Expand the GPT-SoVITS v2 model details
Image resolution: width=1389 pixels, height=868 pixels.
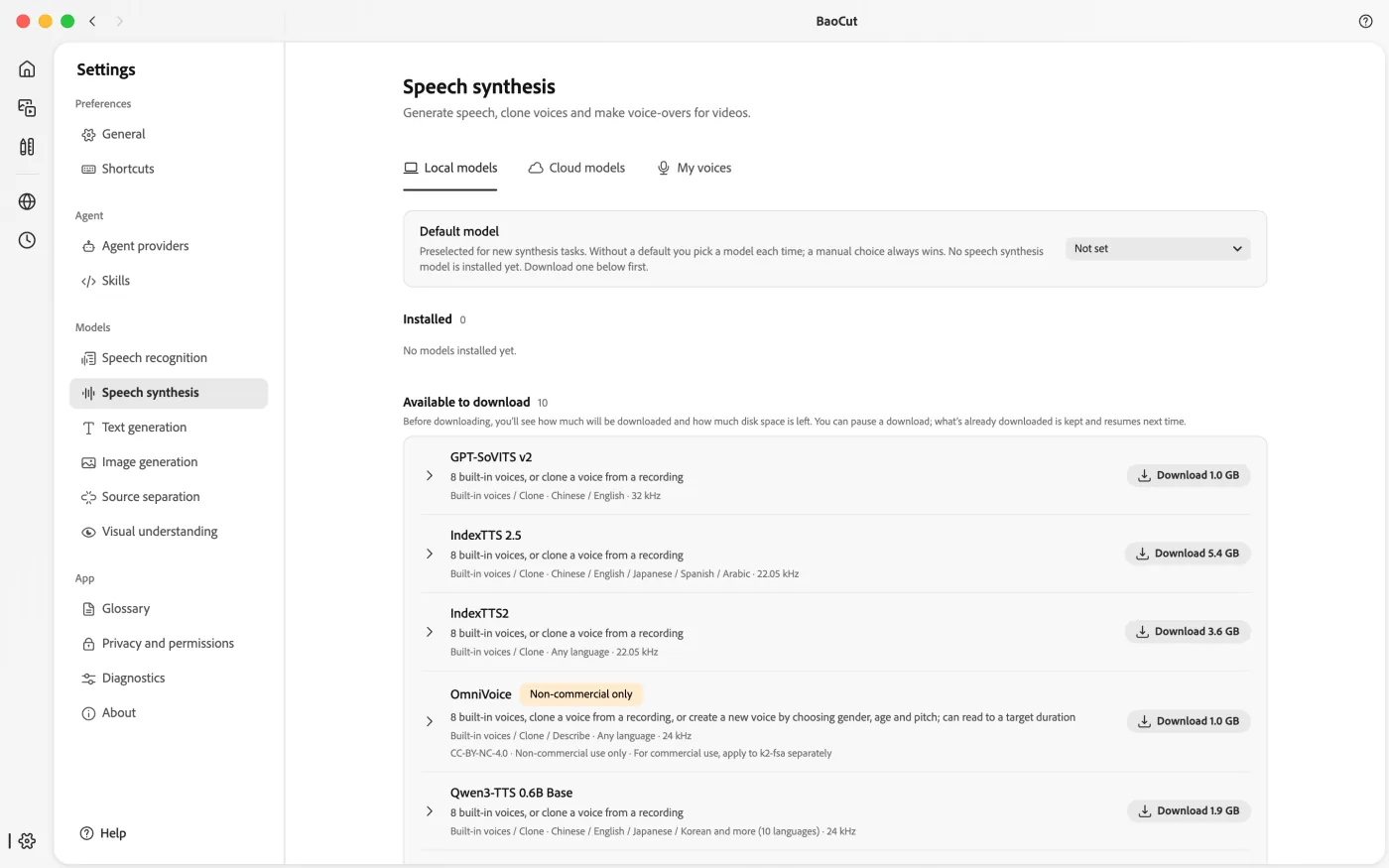click(x=430, y=476)
